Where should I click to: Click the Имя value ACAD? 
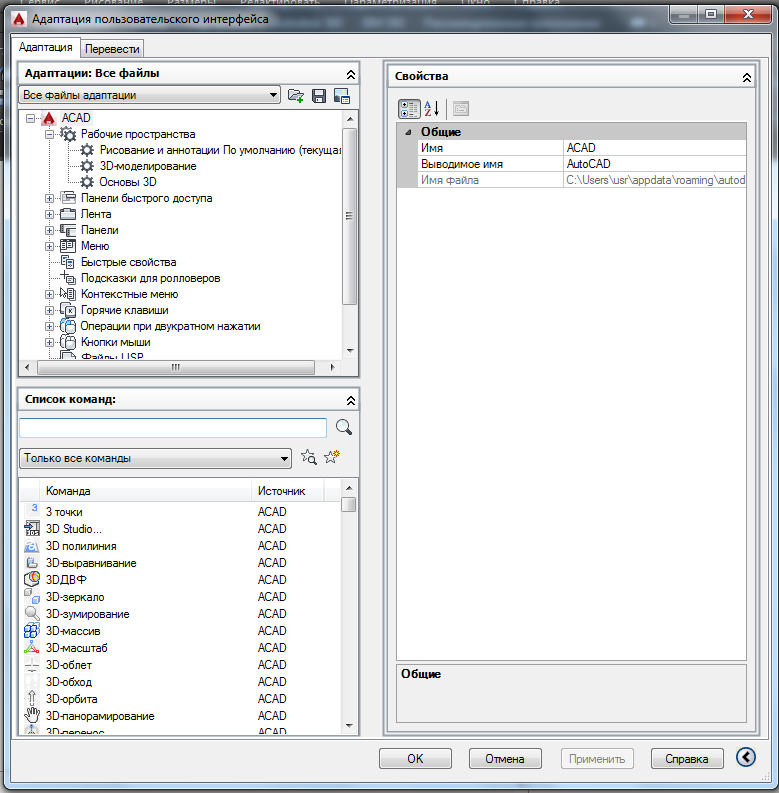(x=655, y=148)
